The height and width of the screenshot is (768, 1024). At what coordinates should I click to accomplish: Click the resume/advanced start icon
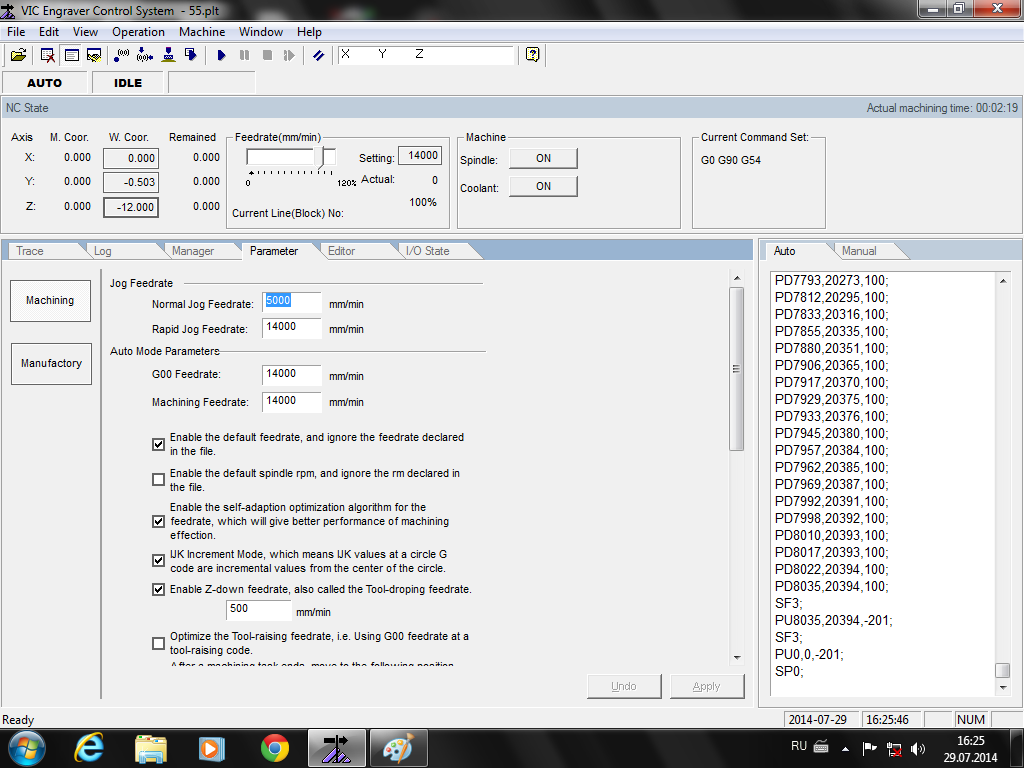click(x=289, y=56)
